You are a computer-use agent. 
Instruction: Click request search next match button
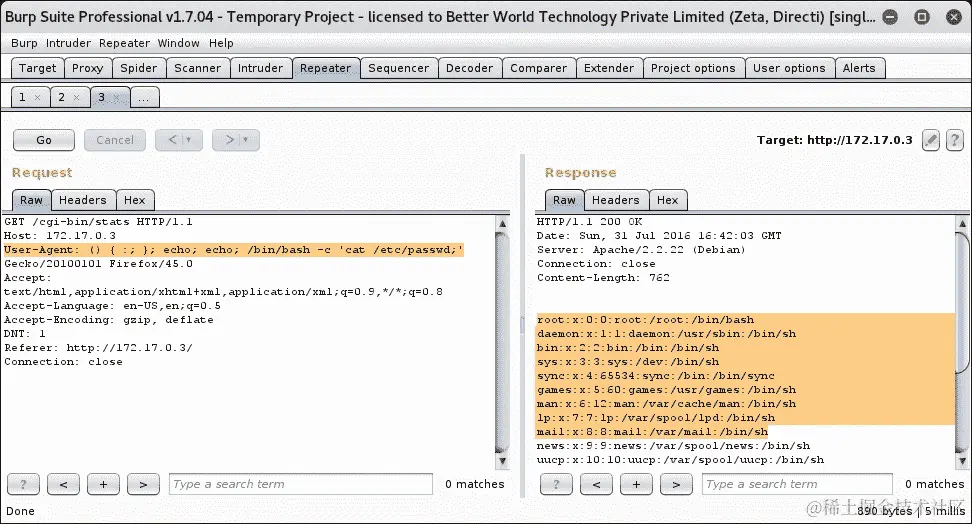(x=143, y=484)
